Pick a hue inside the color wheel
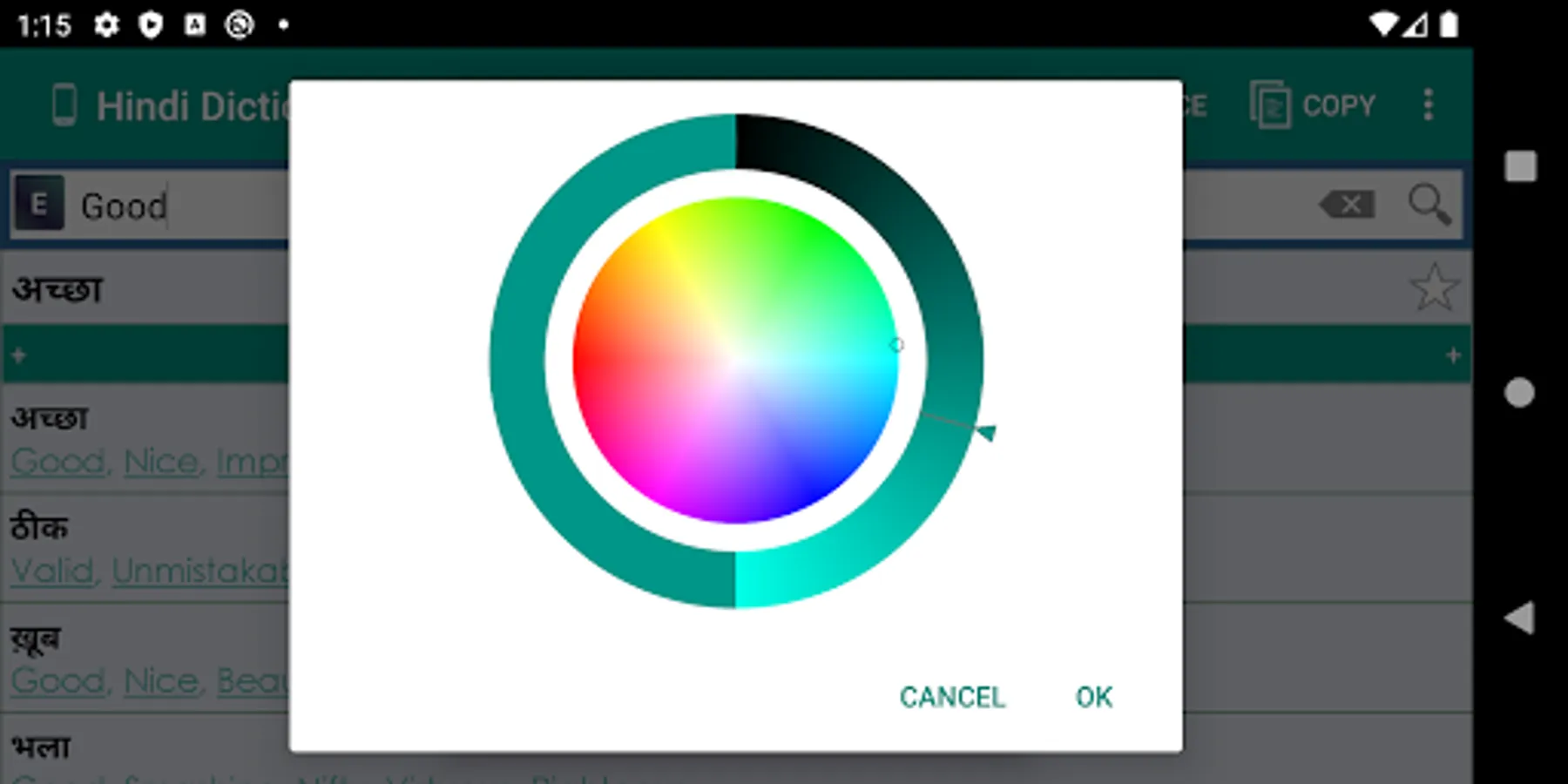This screenshot has width=1568, height=784. 735,361
